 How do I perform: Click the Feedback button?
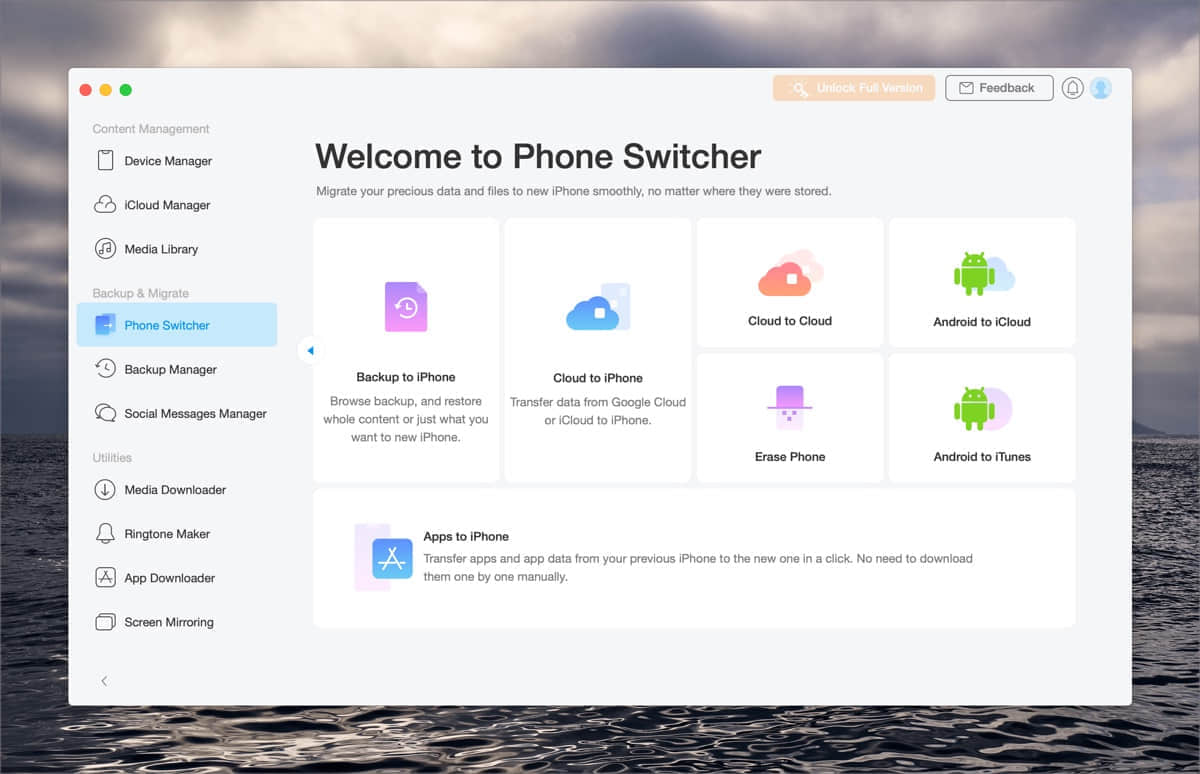tap(999, 88)
